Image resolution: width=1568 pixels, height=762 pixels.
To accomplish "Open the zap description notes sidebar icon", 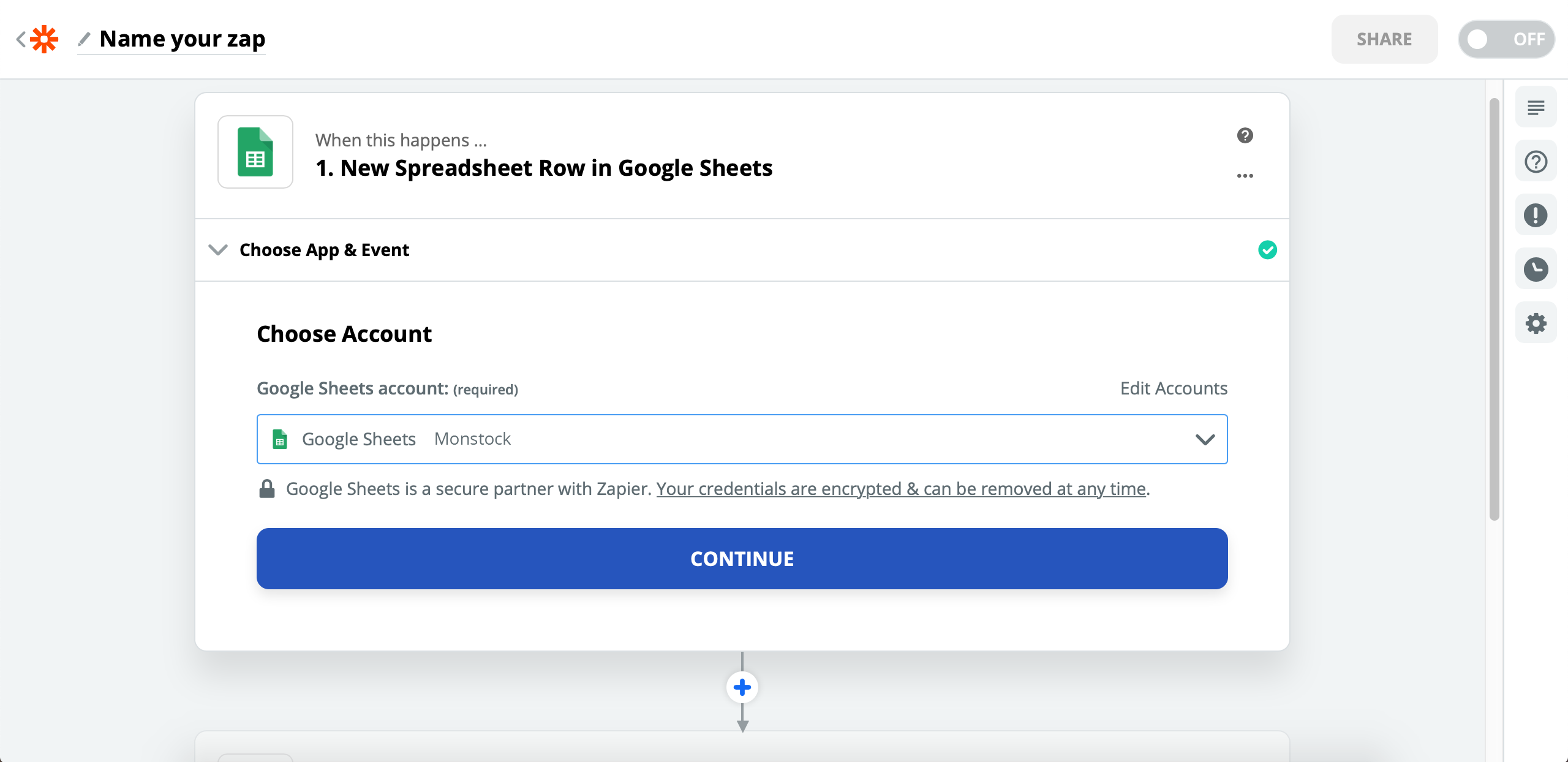I will coord(1536,108).
